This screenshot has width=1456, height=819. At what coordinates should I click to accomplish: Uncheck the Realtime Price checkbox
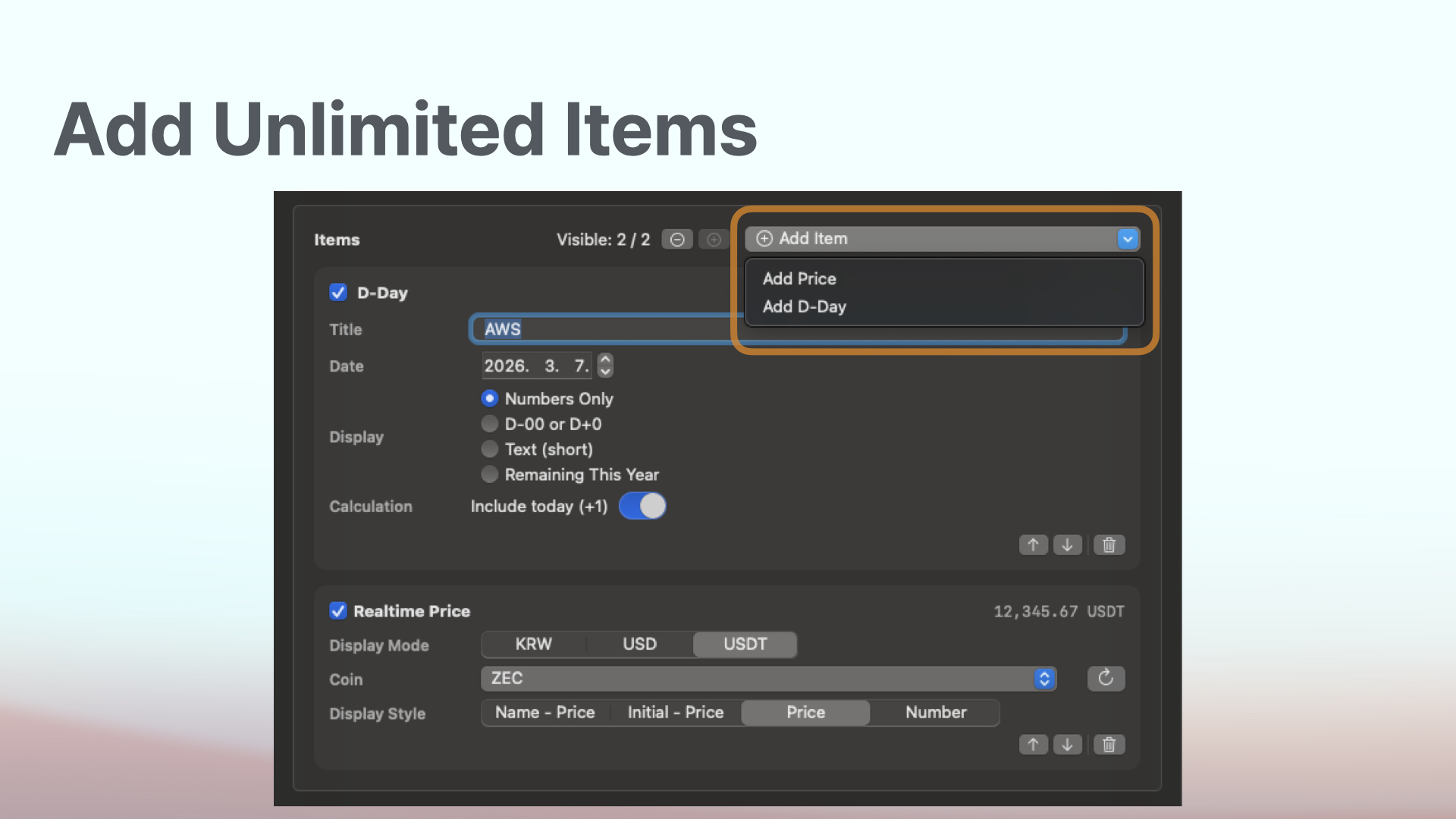tap(338, 611)
